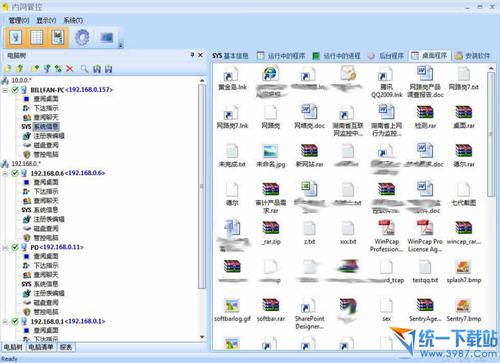This screenshot has height=363, width=500.
Task: Switch to the 运行中的进程 tab
Action: click(x=337, y=56)
